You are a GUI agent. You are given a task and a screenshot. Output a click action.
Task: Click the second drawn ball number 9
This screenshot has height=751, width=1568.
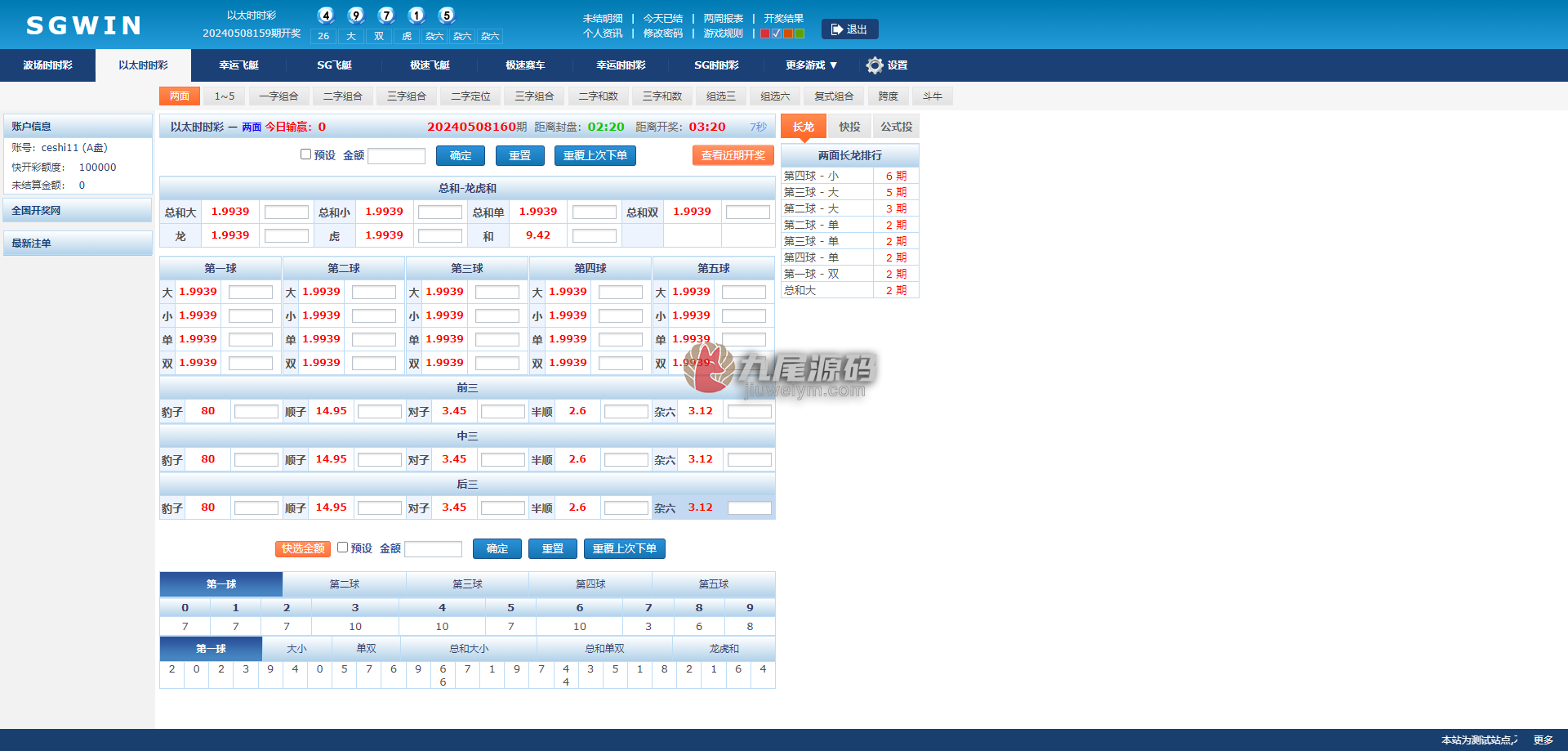[x=356, y=16]
